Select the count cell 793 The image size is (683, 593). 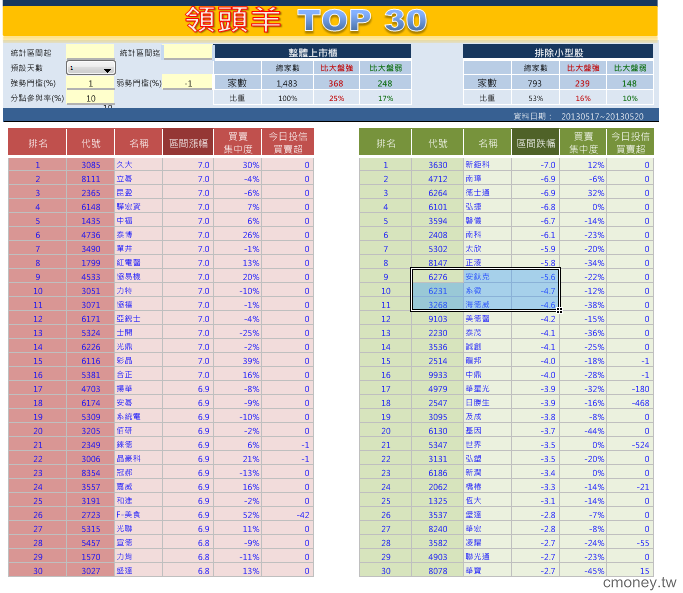coord(535,83)
